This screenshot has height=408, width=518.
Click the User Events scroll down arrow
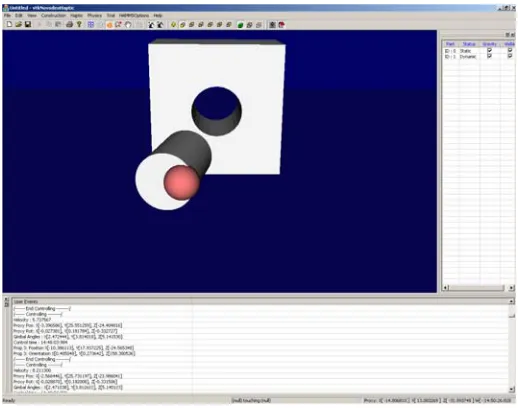coord(512,389)
